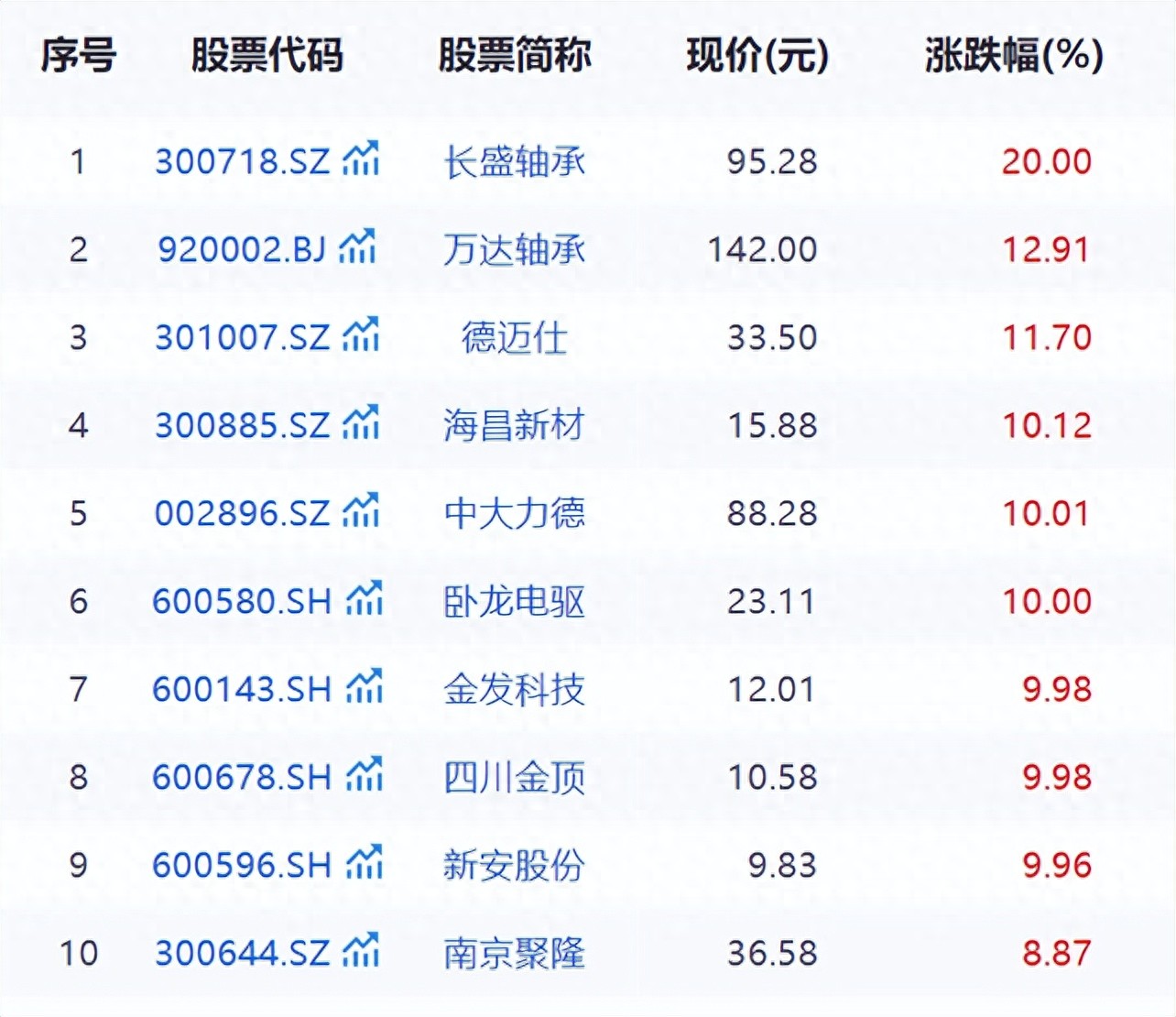Click row number 10
The image size is (1176, 1017).
[79, 954]
